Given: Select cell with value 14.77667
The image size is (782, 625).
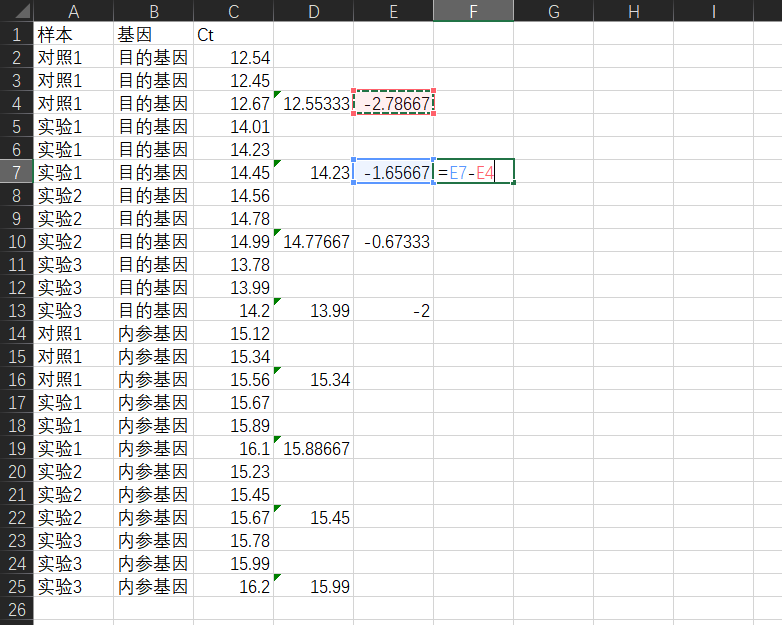Looking at the screenshot, I should pos(313,241).
